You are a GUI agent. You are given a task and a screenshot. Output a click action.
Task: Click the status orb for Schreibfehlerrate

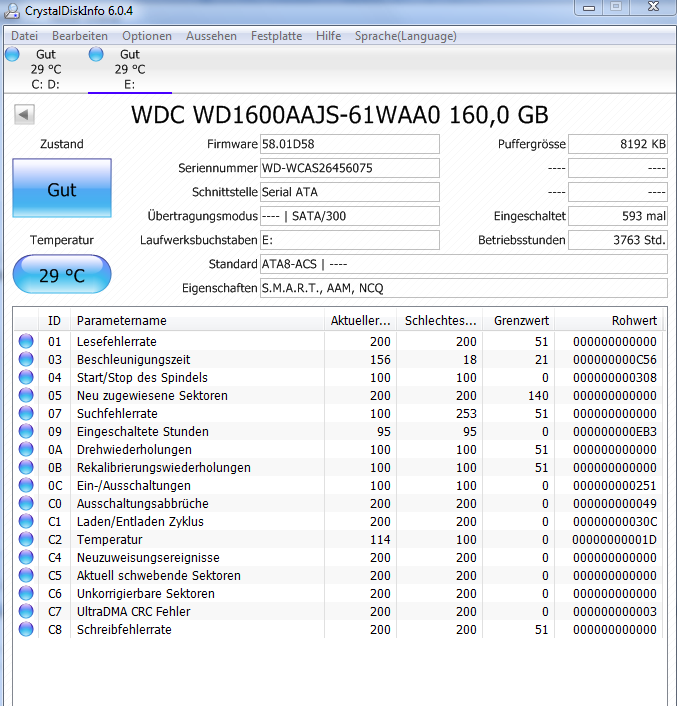[x=26, y=629]
